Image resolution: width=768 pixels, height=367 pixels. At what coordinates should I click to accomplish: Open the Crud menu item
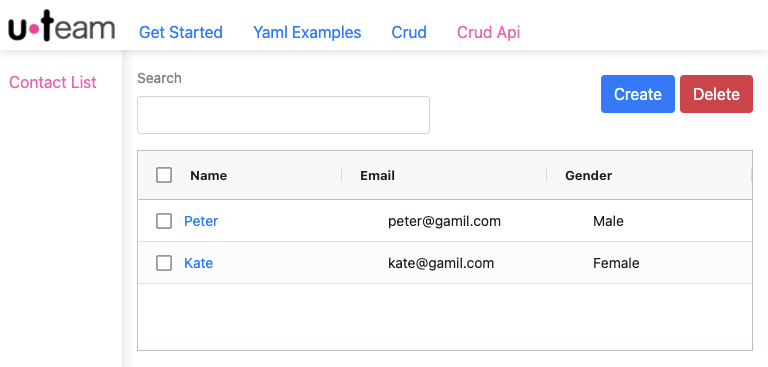[409, 32]
